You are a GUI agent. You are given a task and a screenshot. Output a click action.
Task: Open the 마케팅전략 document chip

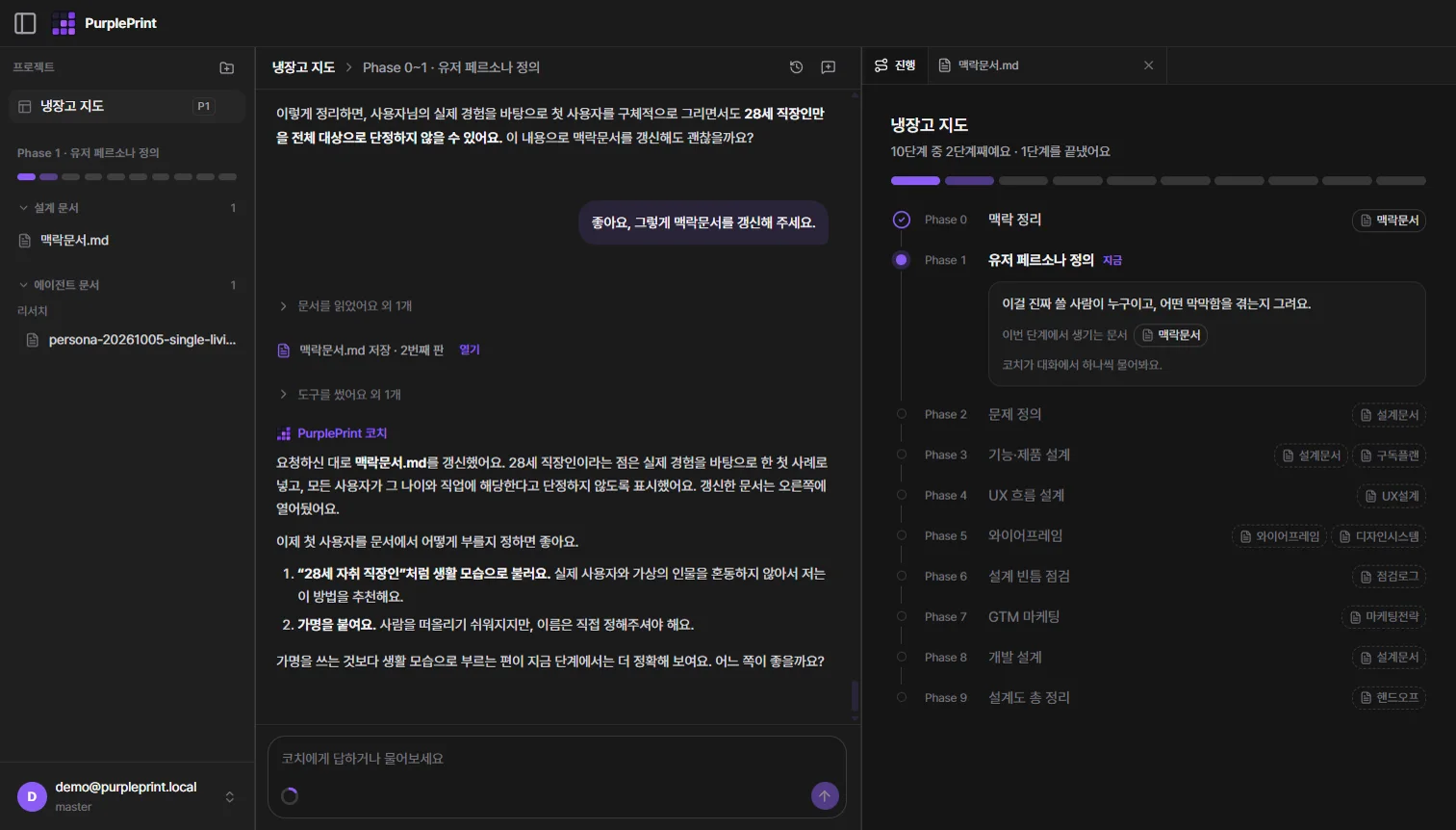[1384, 617]
